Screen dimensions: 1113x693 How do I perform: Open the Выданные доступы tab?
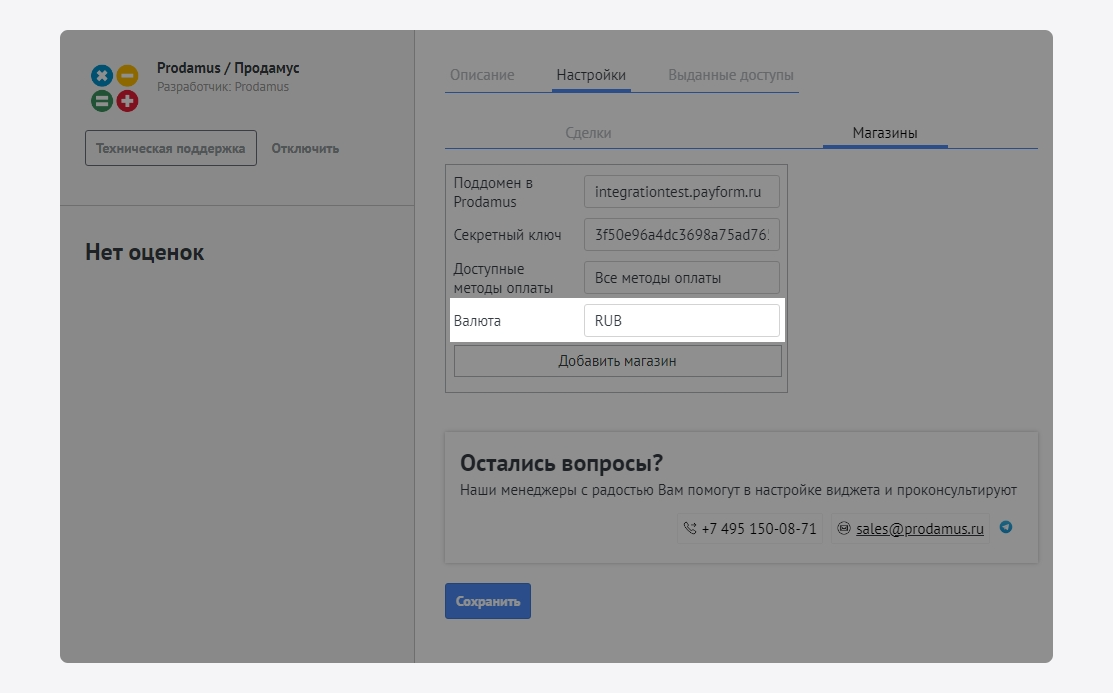731,75
